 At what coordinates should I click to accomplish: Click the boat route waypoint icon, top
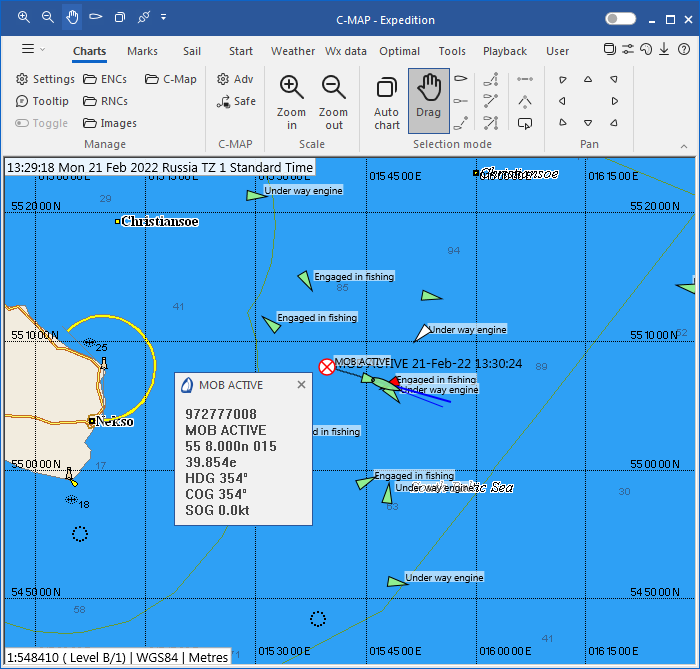pyautogui.click(x=491, y=79)
